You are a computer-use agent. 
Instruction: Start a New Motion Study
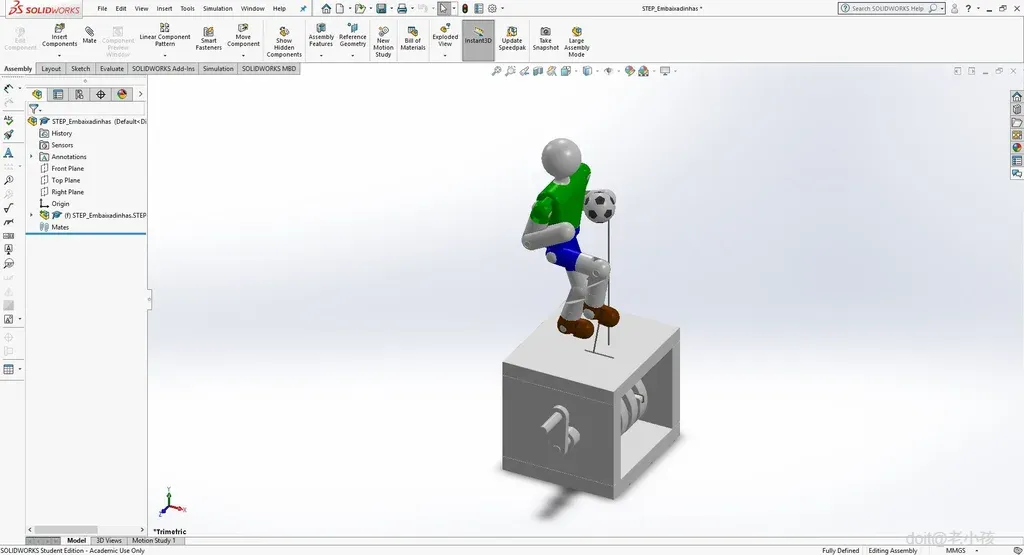pyautogui.click(x=383, y=41)
